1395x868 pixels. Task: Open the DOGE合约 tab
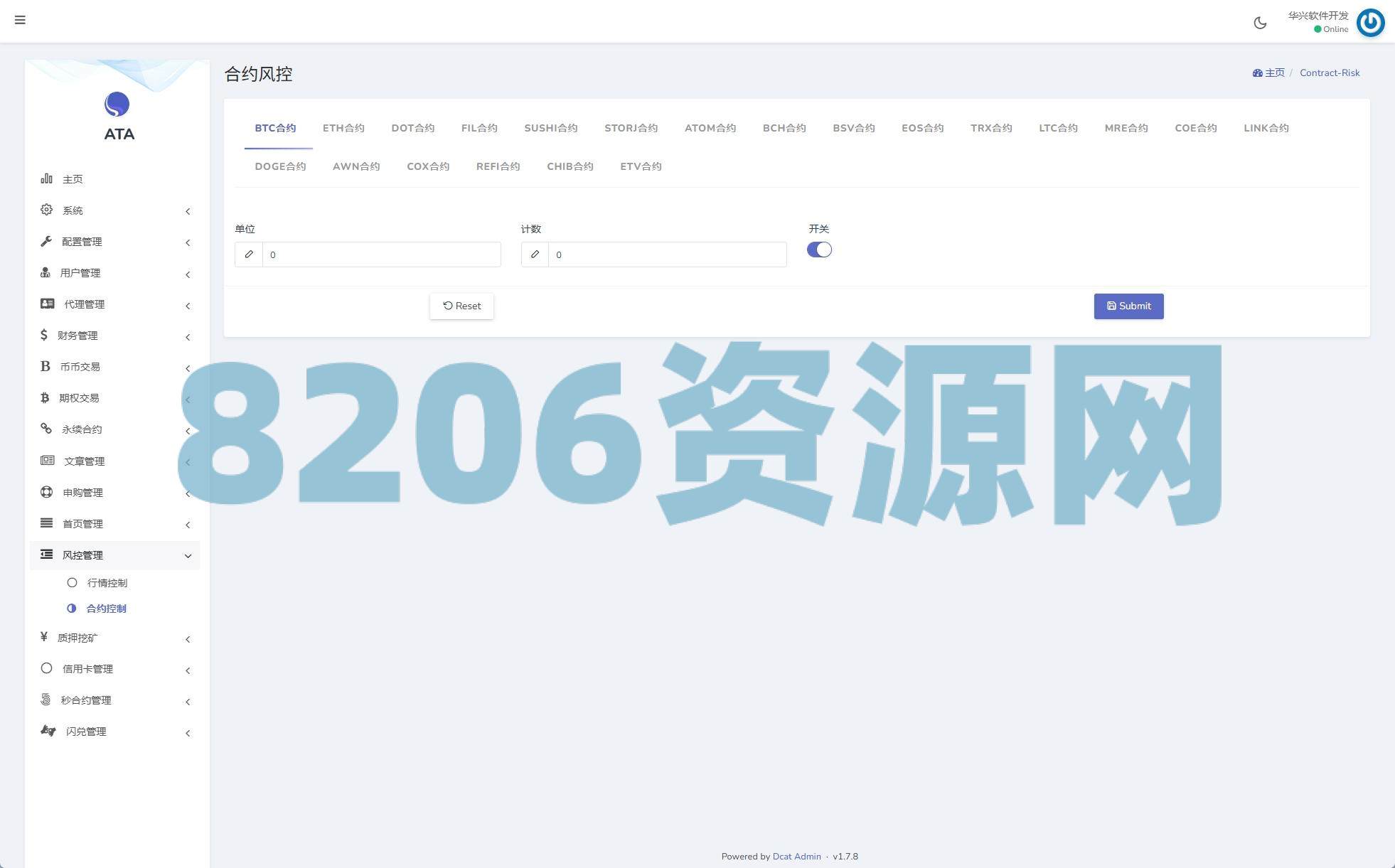[x=280, y=166]
